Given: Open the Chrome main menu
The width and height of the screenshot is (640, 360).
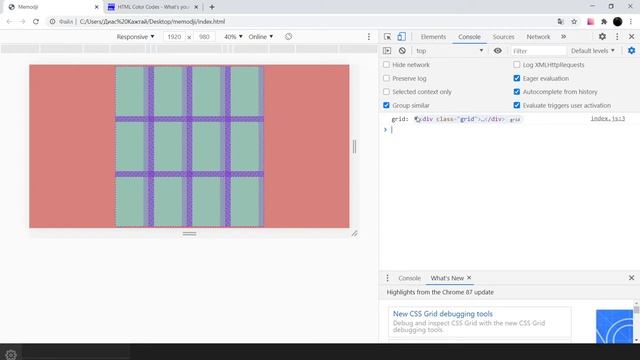Looking at the screenshot, I should point(631,22).
